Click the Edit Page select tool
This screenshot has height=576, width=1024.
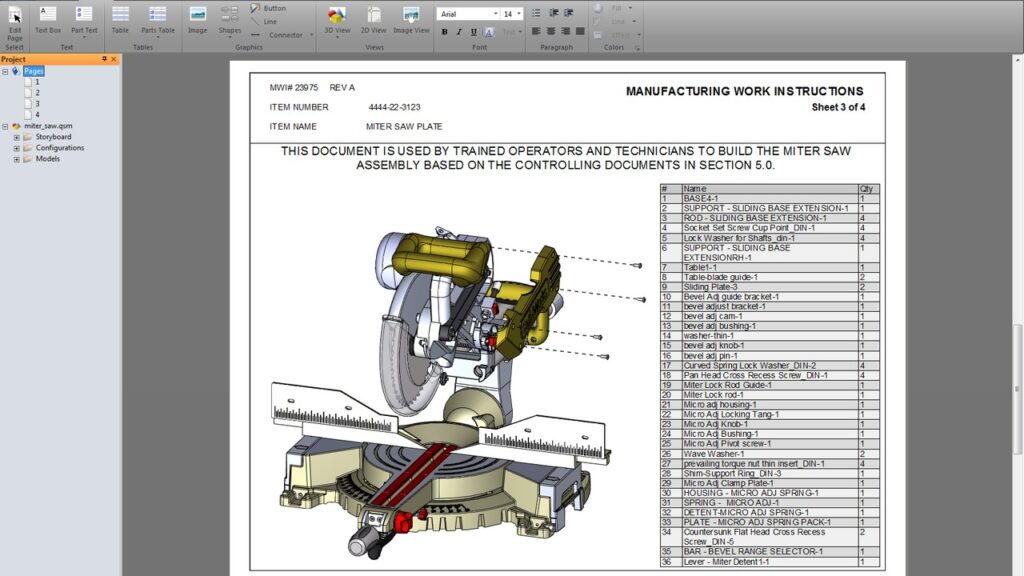tap(15, 20)
